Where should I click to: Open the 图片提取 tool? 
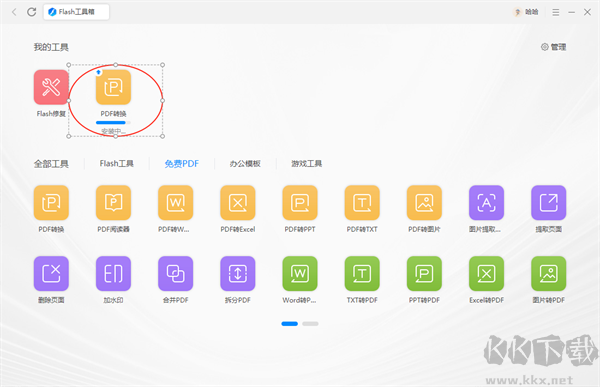486,203
